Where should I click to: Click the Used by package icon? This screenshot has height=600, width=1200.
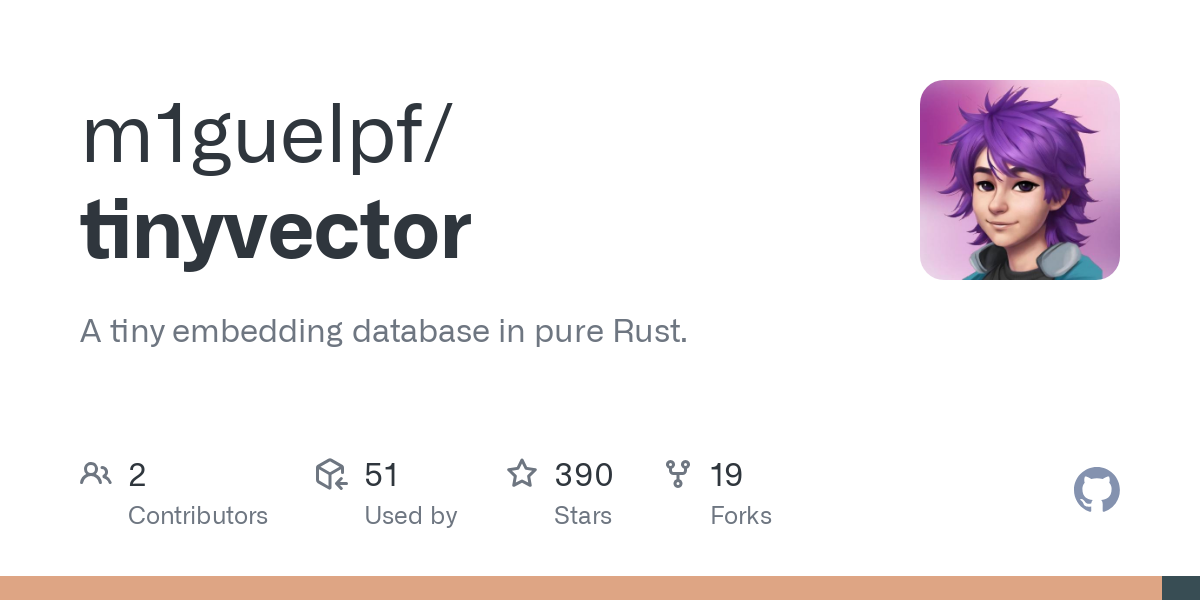tap(331, 474)
